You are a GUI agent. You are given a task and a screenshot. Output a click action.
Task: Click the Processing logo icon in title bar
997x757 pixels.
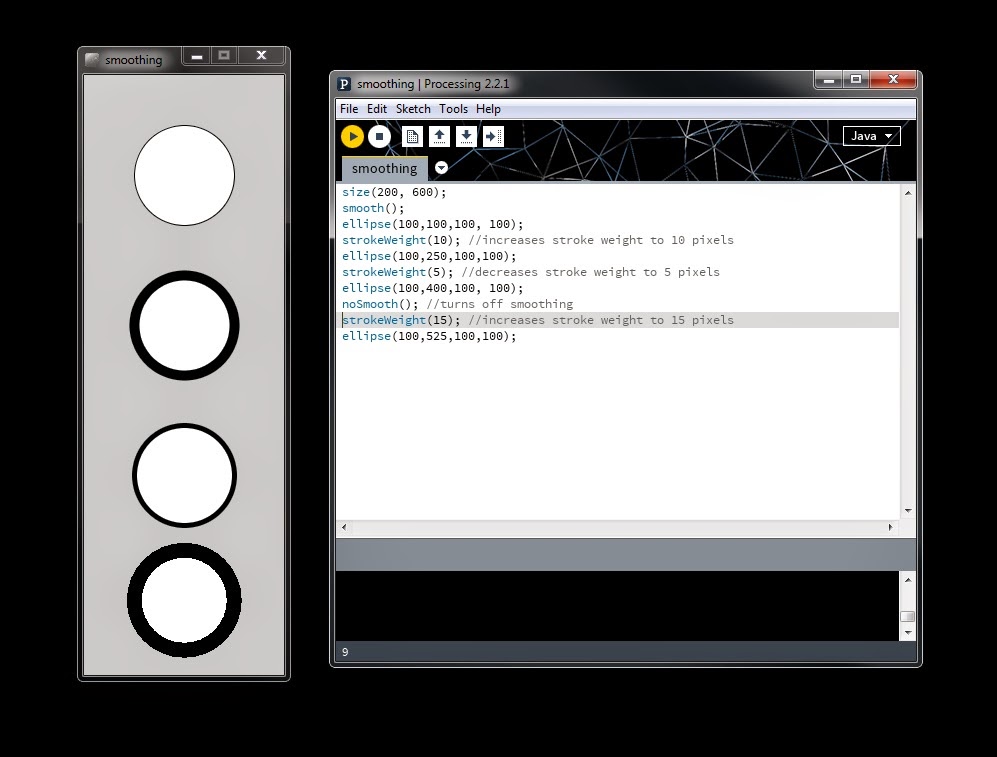pyautogui.click(x=344, y=84)
